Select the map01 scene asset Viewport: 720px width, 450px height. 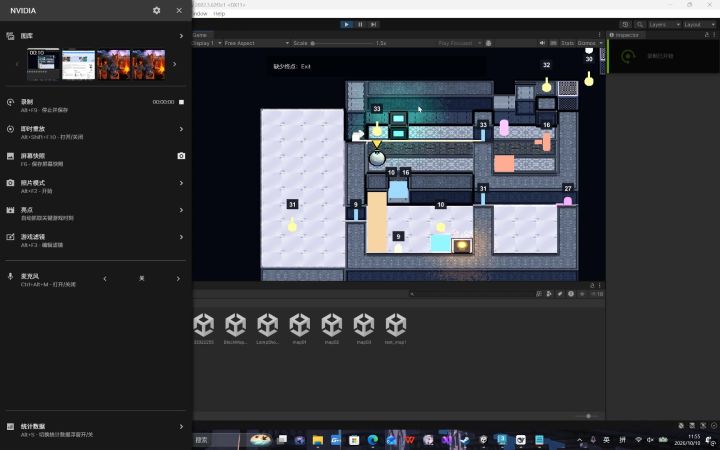pos(300,328)
